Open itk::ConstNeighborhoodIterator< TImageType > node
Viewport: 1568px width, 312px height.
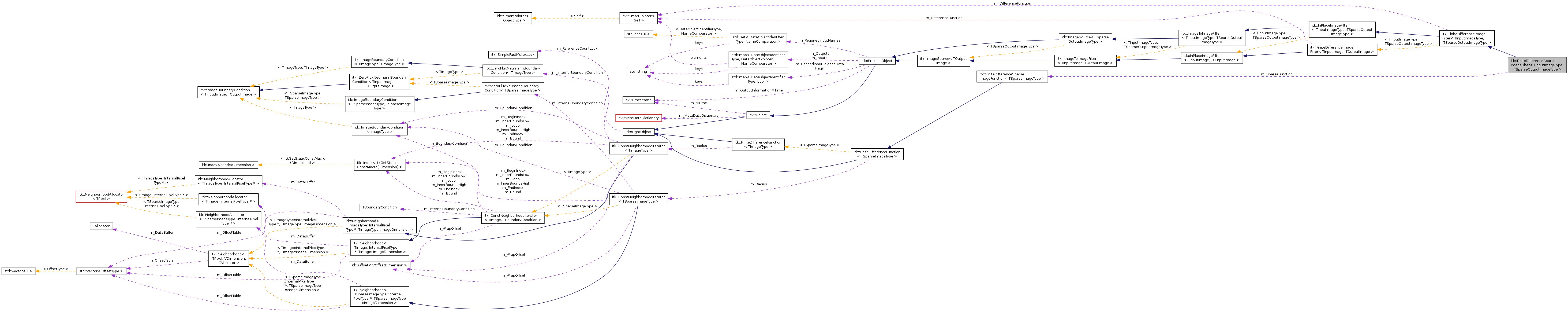[x=638, y=148]
